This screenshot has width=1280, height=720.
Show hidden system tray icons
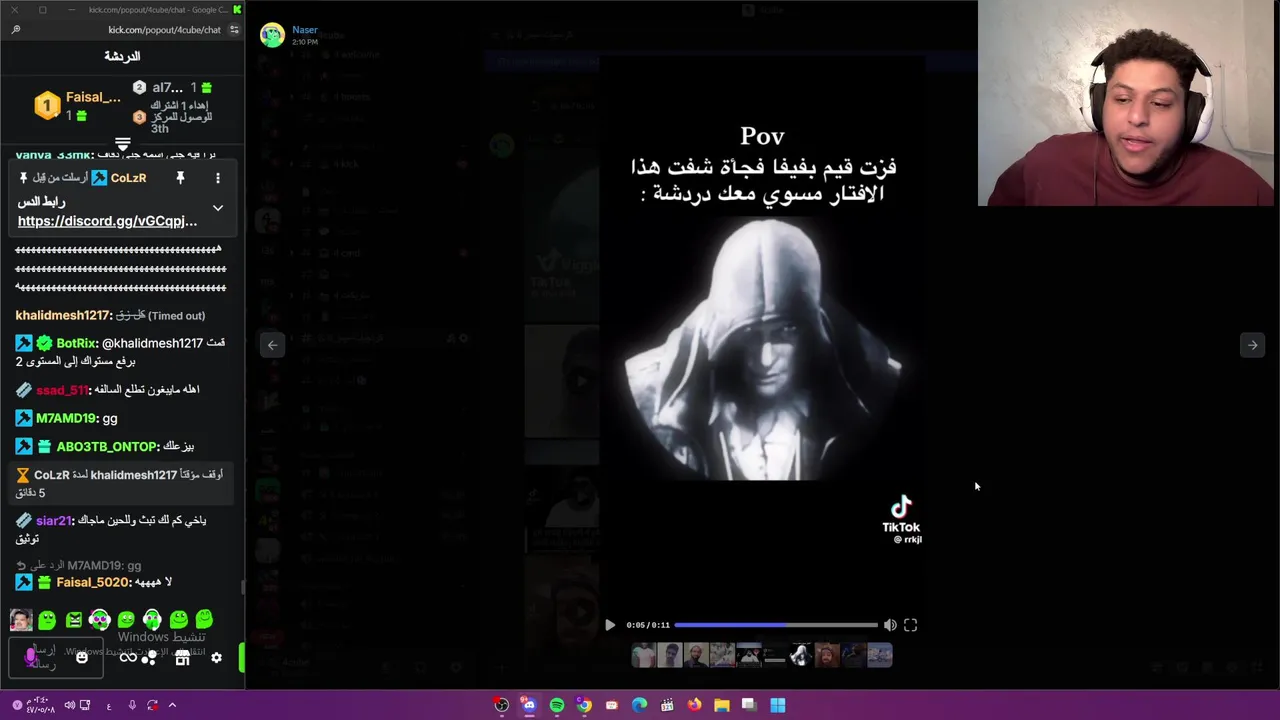172,705
